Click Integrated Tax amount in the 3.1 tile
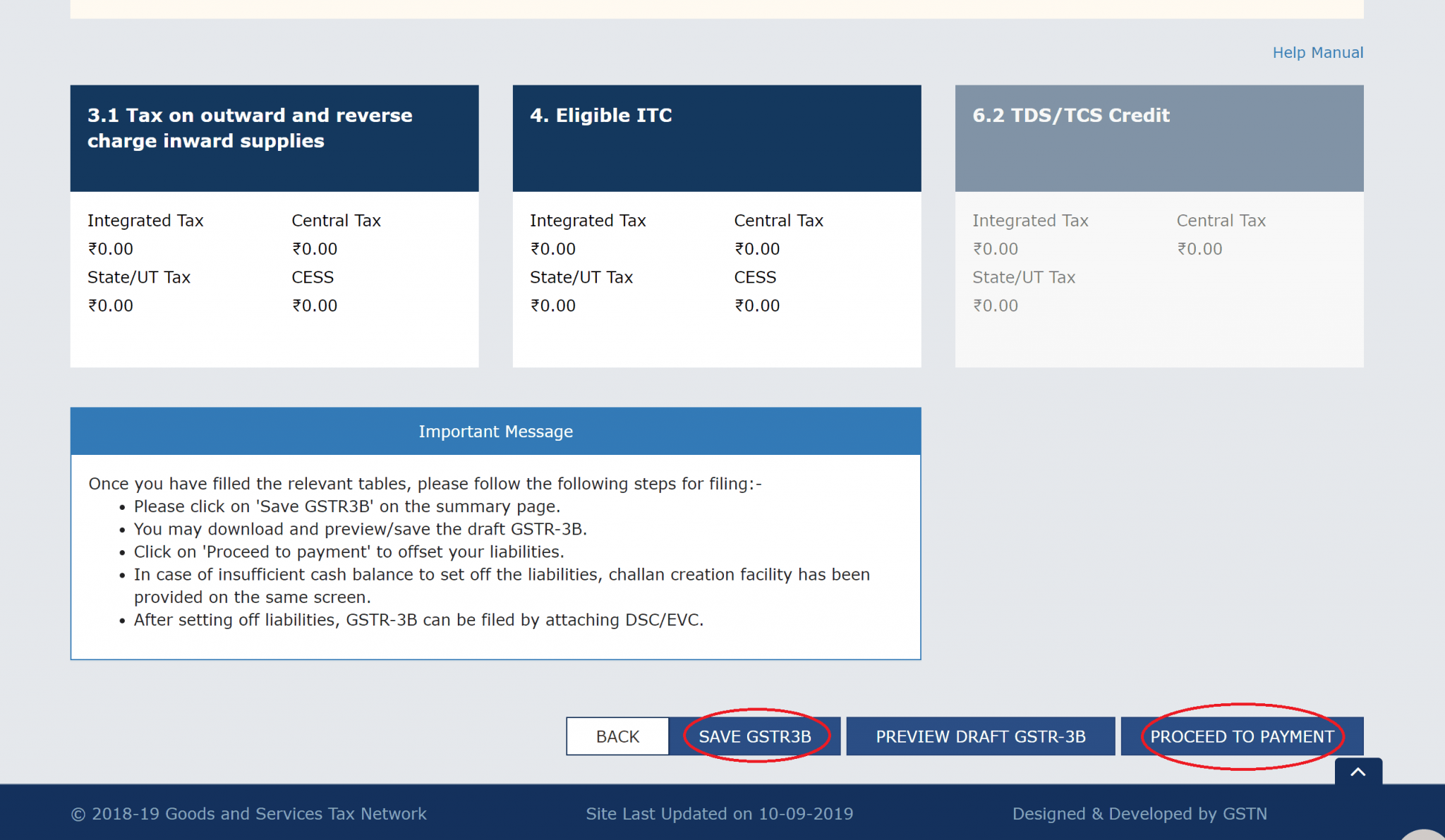 point(111,249)
